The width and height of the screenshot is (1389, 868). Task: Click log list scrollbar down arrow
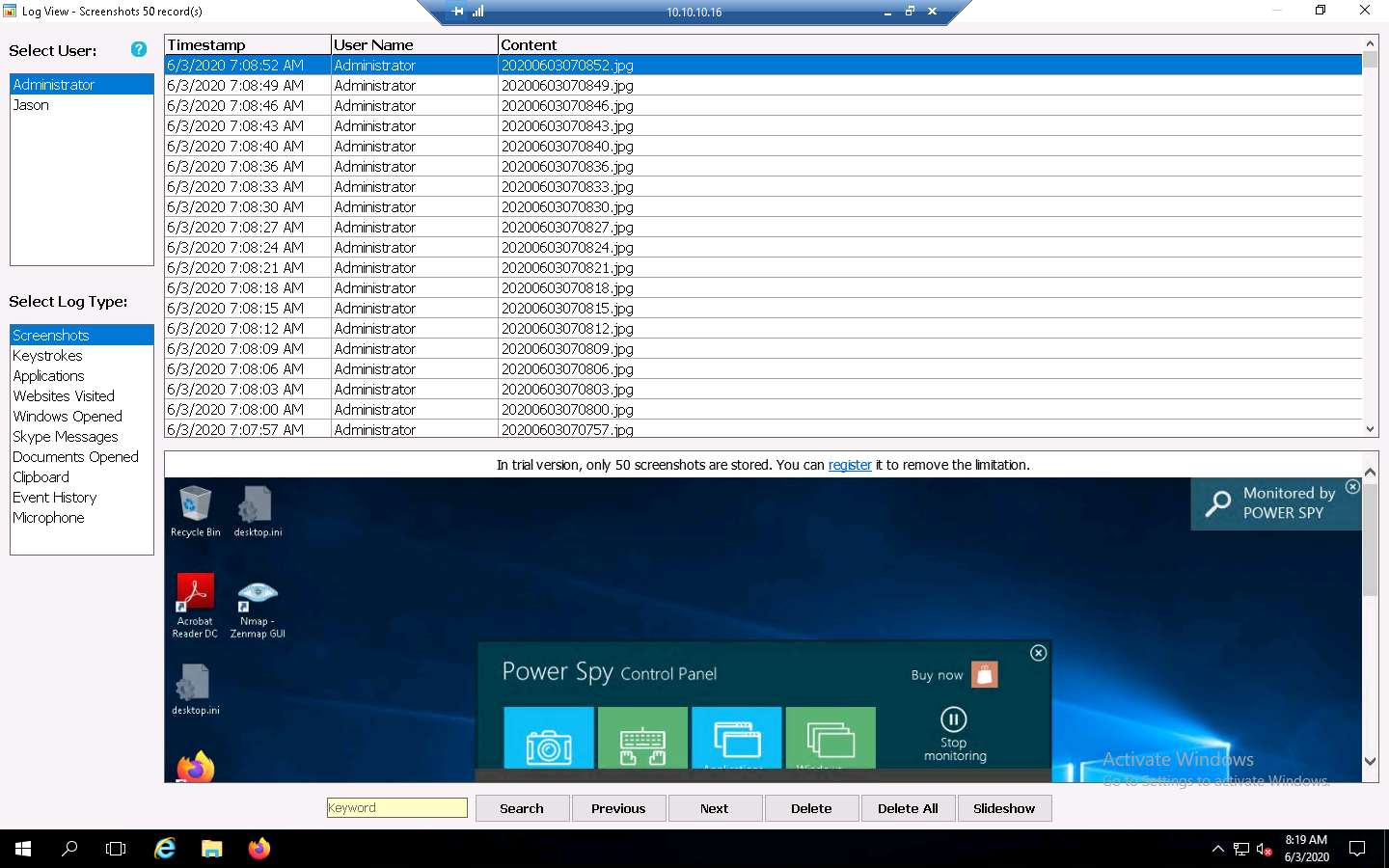point(1370,429)
